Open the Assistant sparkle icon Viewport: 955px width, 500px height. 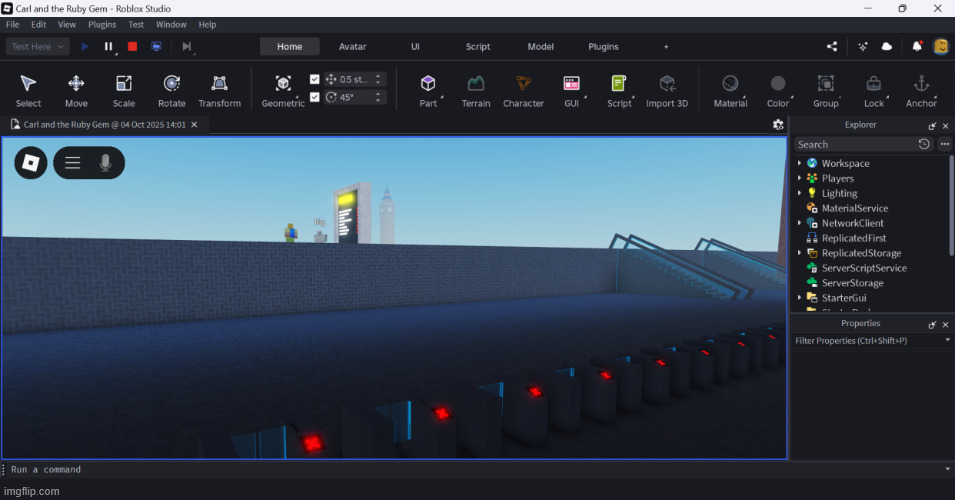pyautogui.click(x=863, y=46)
